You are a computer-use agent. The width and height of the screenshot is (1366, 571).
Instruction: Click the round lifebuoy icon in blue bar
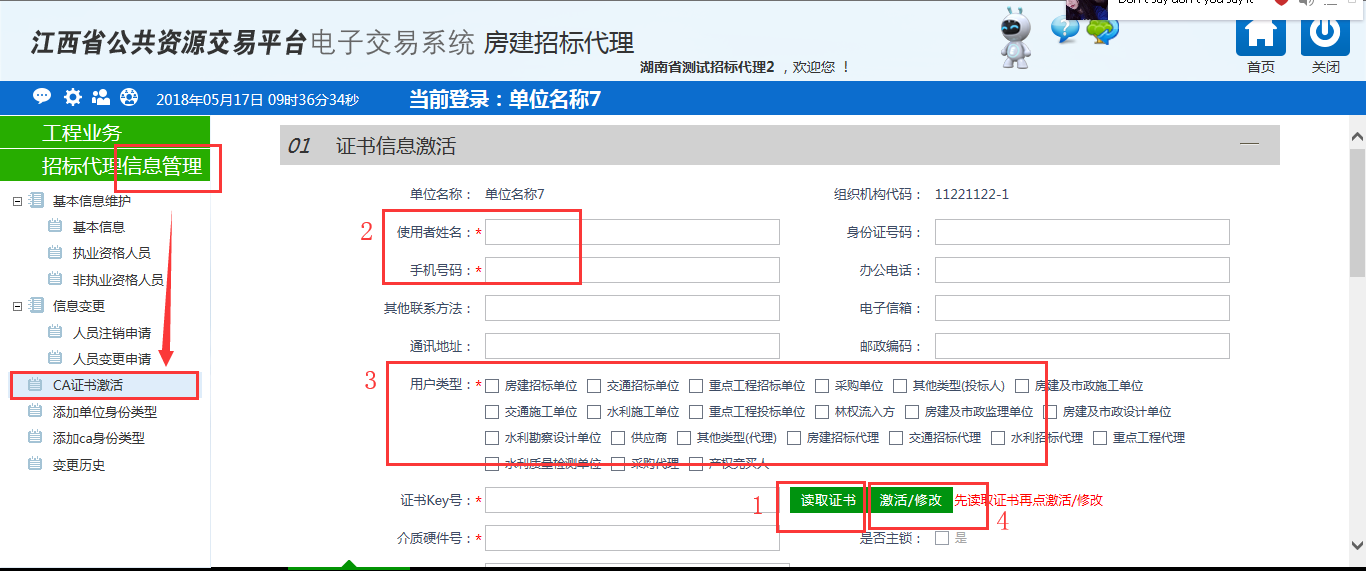coord(129,97)
